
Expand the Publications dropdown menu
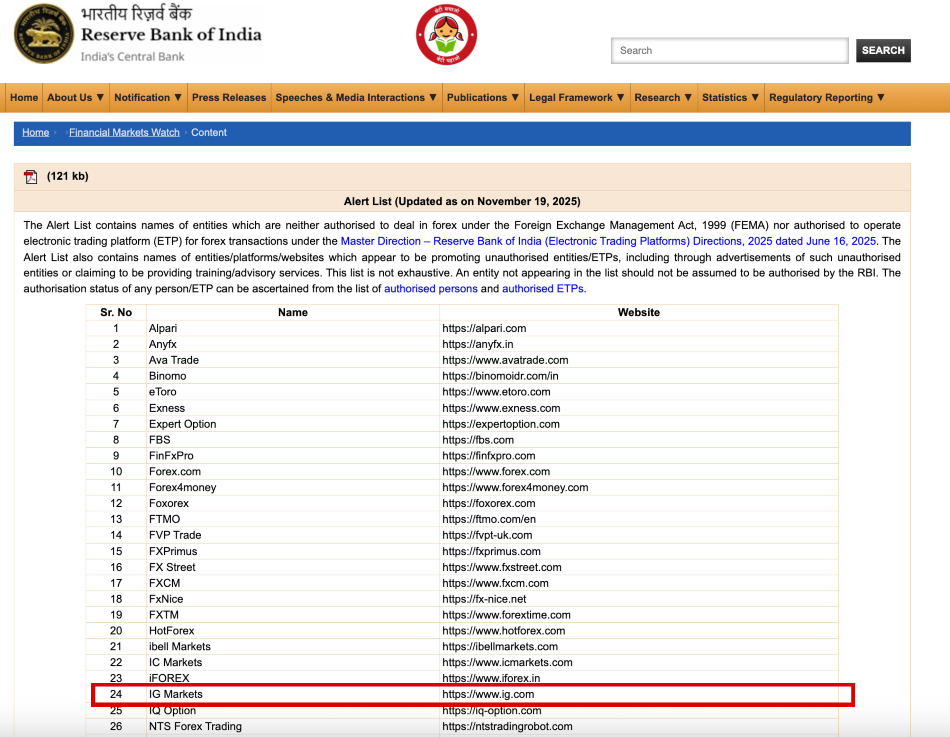(x=482, y=98)
